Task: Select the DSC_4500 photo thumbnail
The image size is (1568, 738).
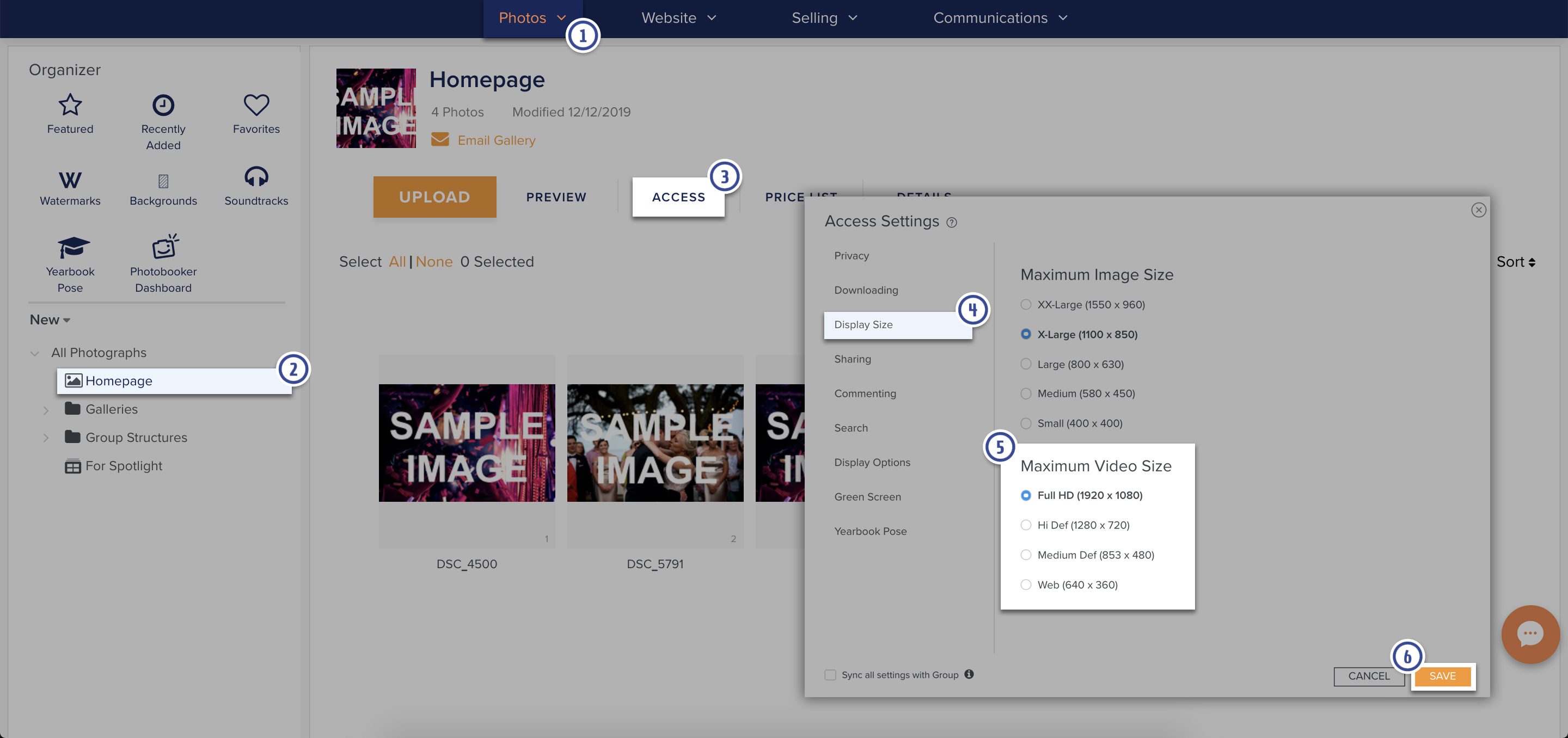Action: [x=466, y=443]
